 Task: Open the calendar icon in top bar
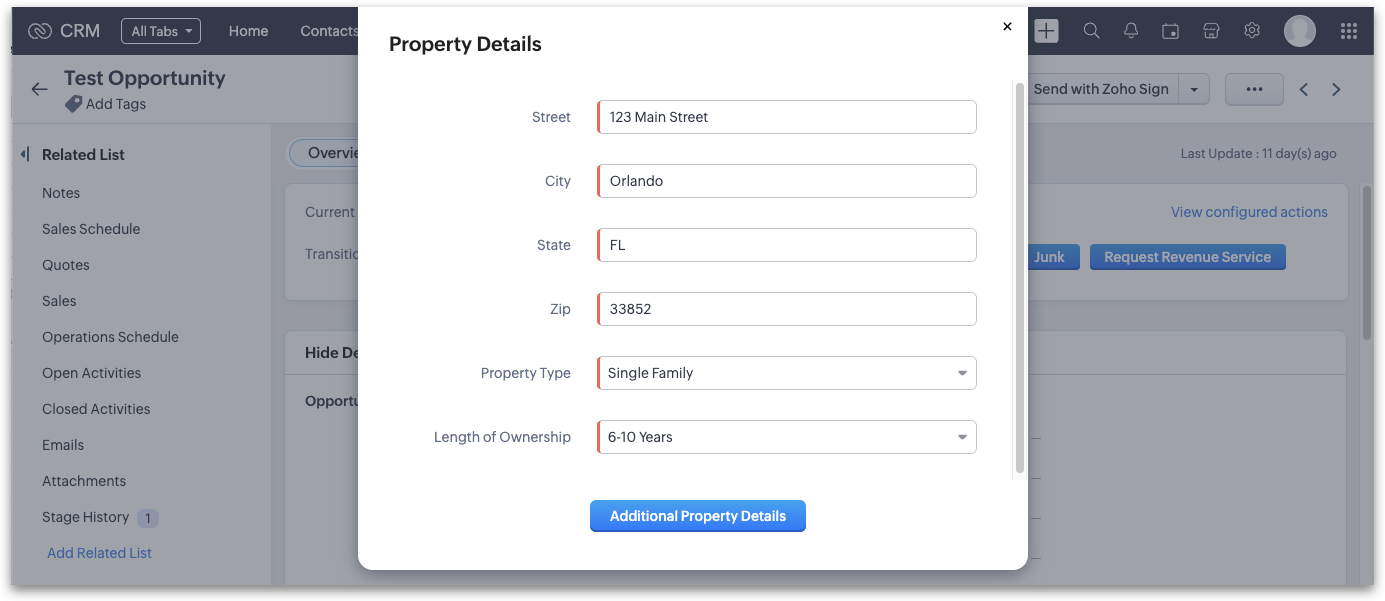coord(1170,31)
